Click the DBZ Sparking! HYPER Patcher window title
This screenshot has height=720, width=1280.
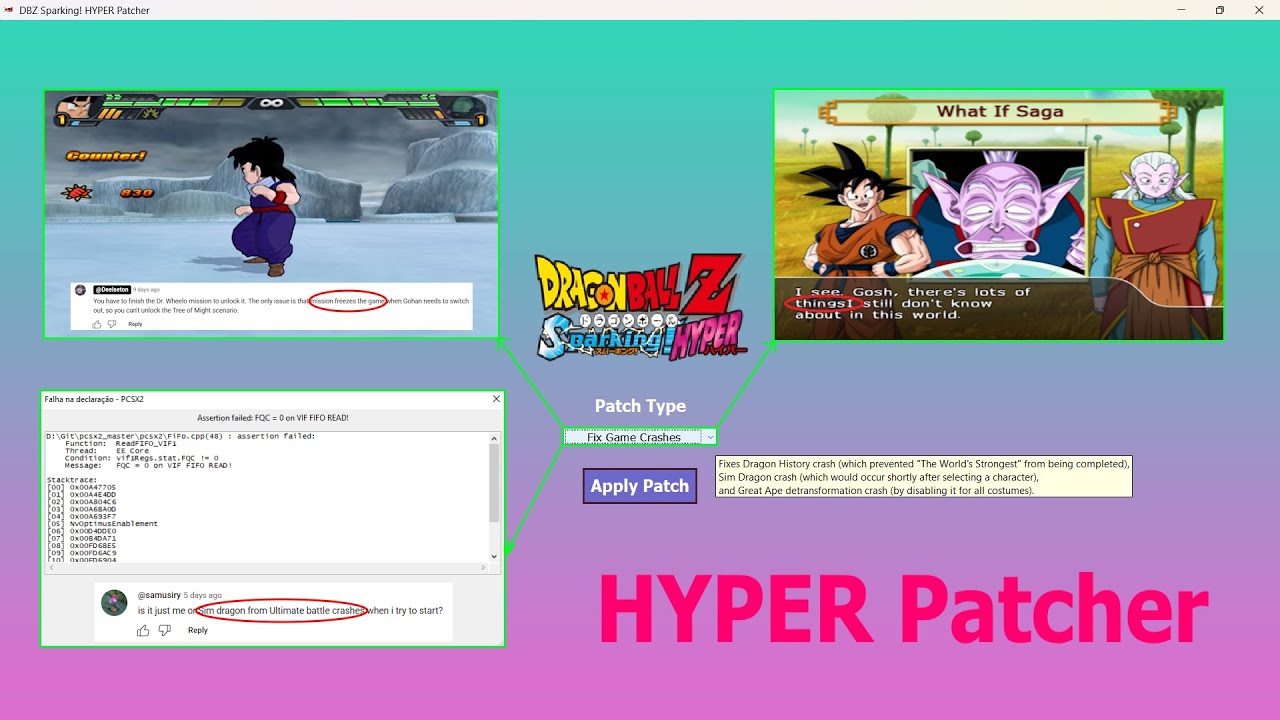point(85,10)
